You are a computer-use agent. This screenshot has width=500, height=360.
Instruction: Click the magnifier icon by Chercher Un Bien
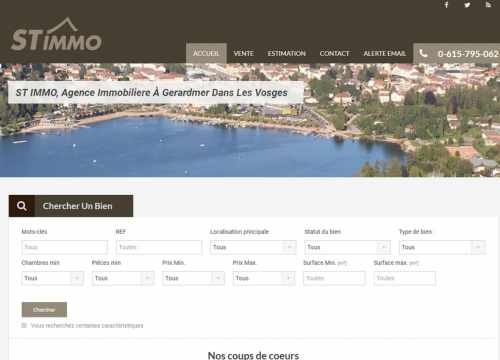[22, 206]
